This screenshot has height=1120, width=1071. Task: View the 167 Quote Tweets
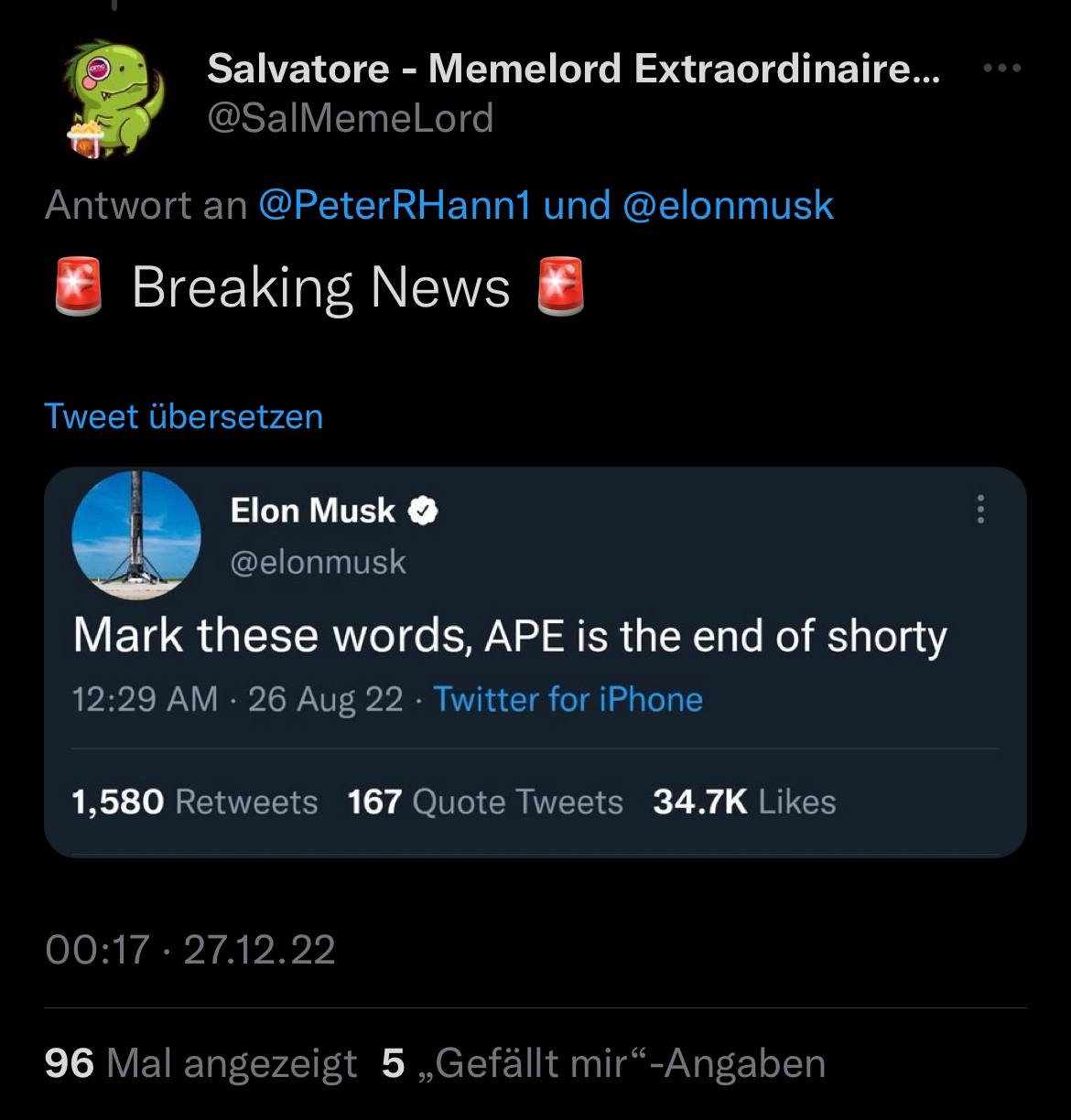coord(485,802)
